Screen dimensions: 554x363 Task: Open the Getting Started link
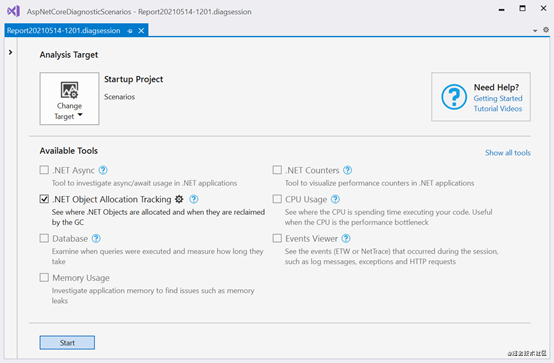point(498,98)
